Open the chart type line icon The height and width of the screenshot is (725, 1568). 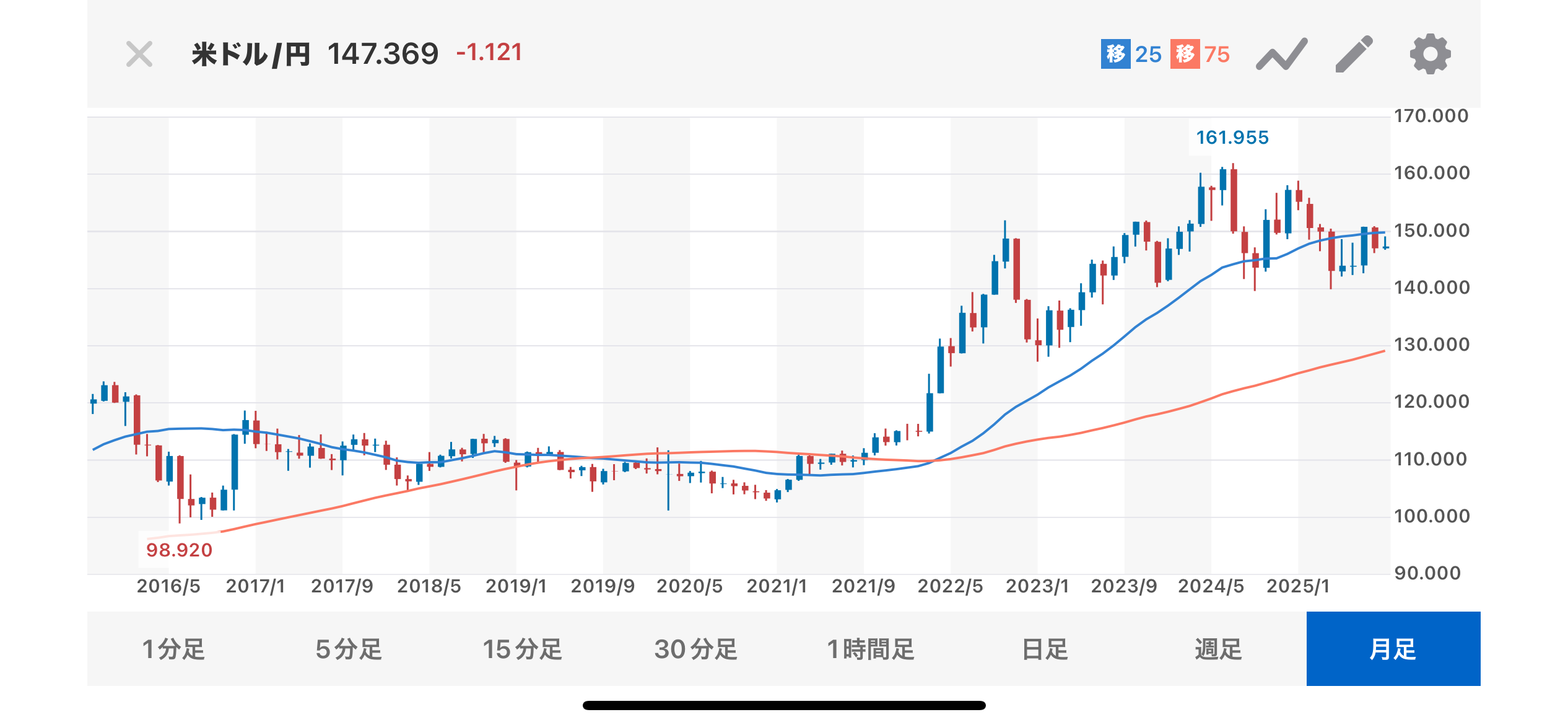(x=1281, y=55)
